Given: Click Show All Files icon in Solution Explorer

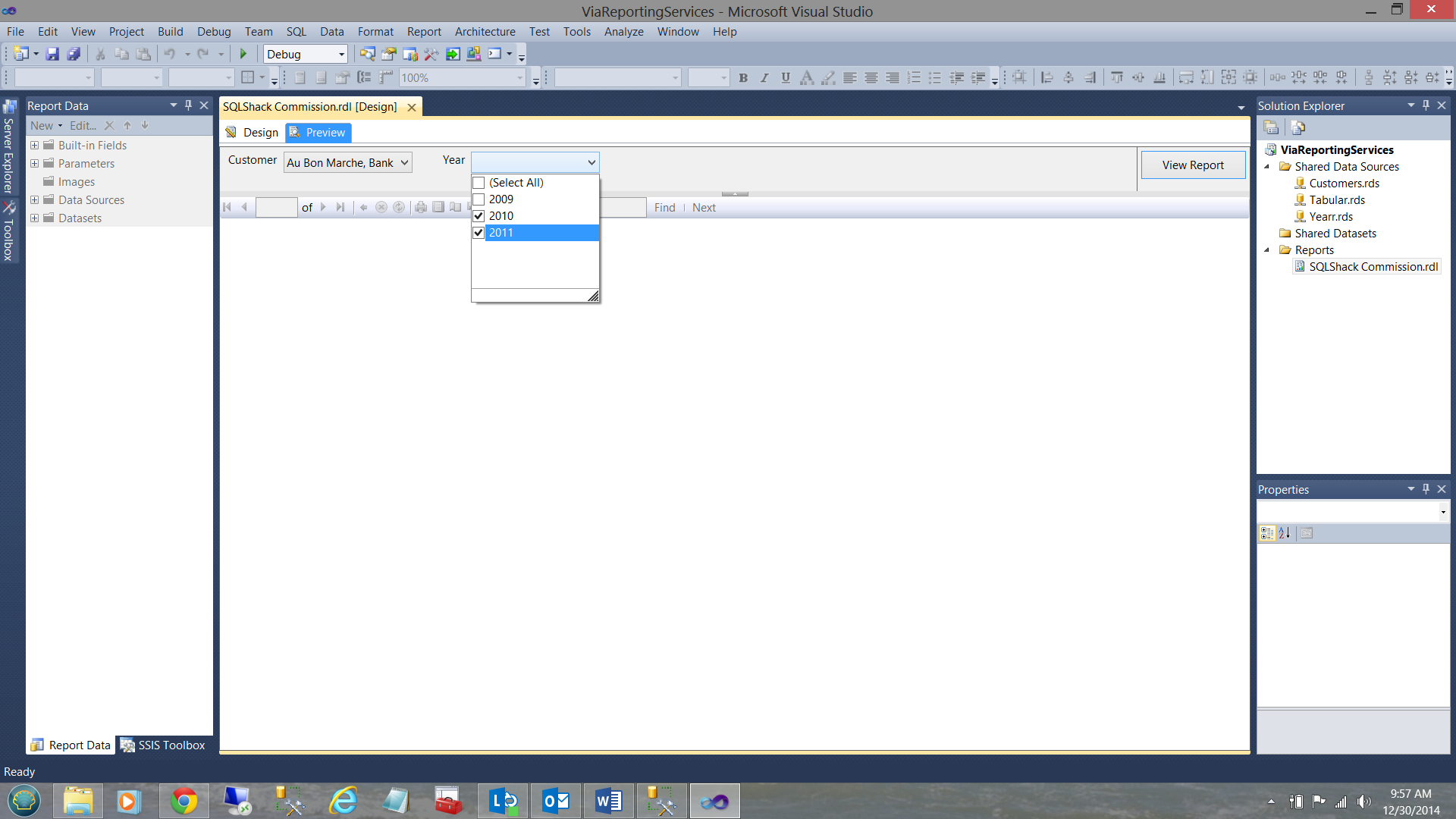Looking at the screenshot, I should click(1298, 127).
